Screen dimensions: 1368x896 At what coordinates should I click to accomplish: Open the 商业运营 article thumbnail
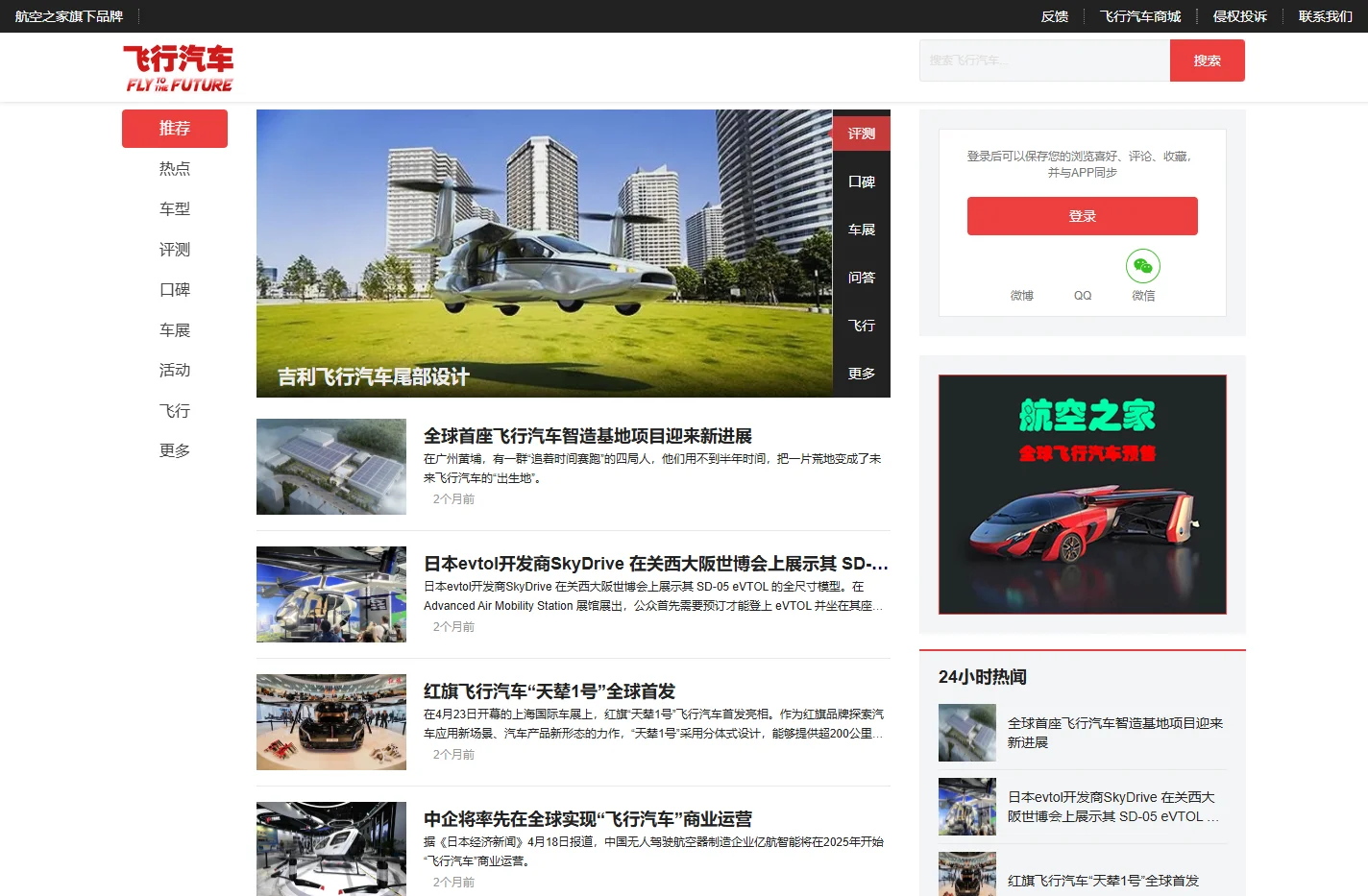click(x=331, y=849)
